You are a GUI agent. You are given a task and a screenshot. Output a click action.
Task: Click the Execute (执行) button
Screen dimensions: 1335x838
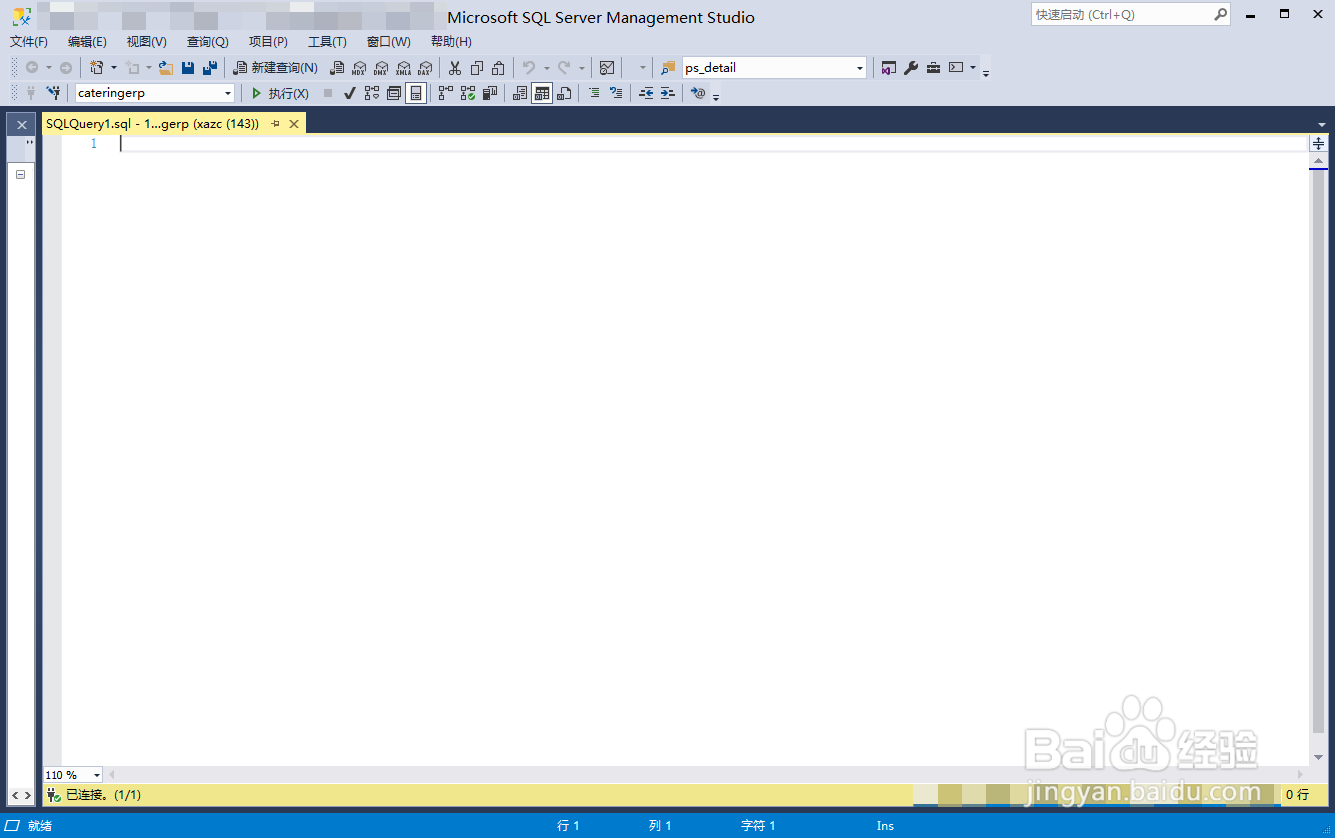(280, 93)
